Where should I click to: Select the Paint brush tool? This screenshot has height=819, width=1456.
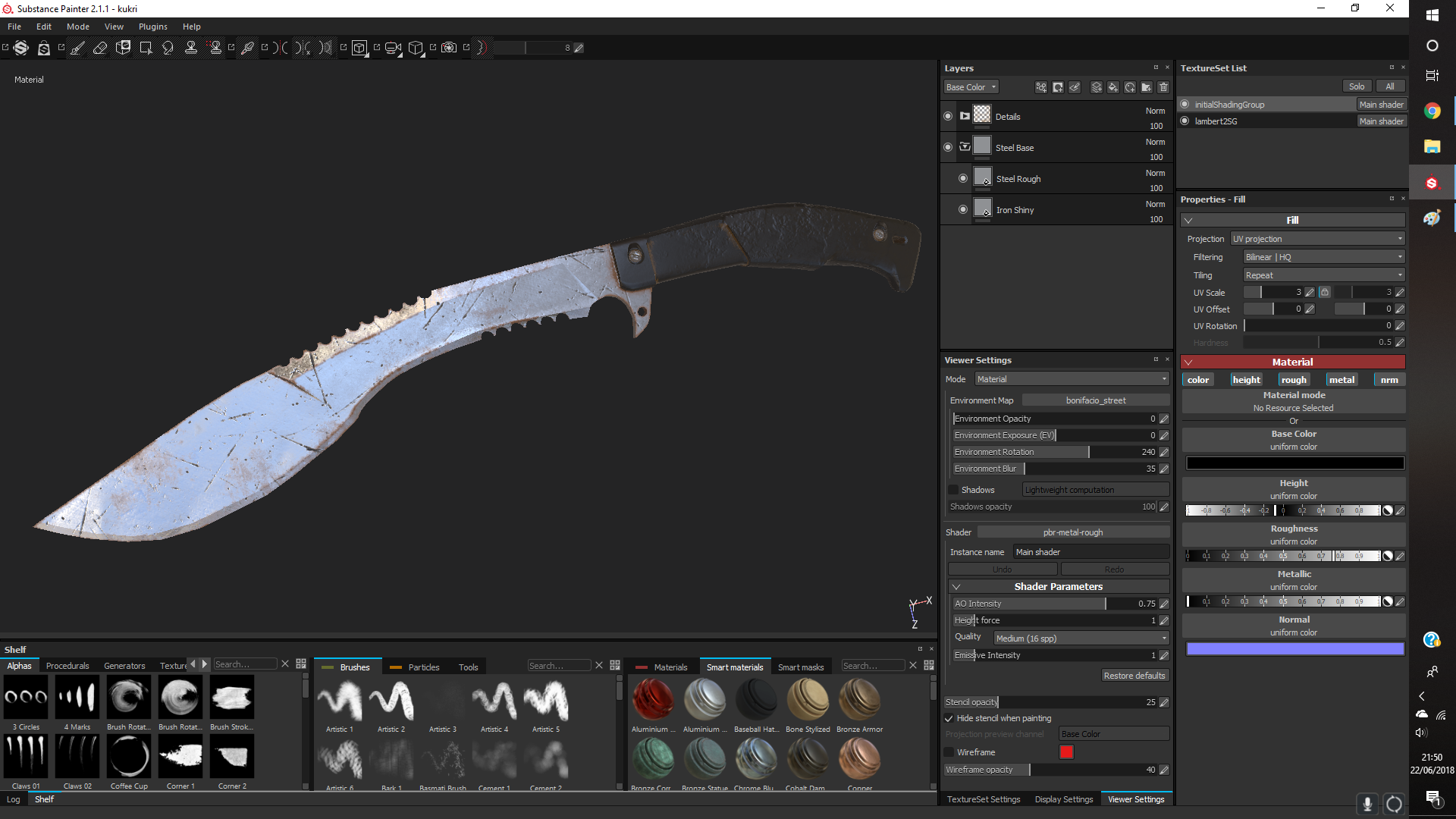tap(78, 48)
